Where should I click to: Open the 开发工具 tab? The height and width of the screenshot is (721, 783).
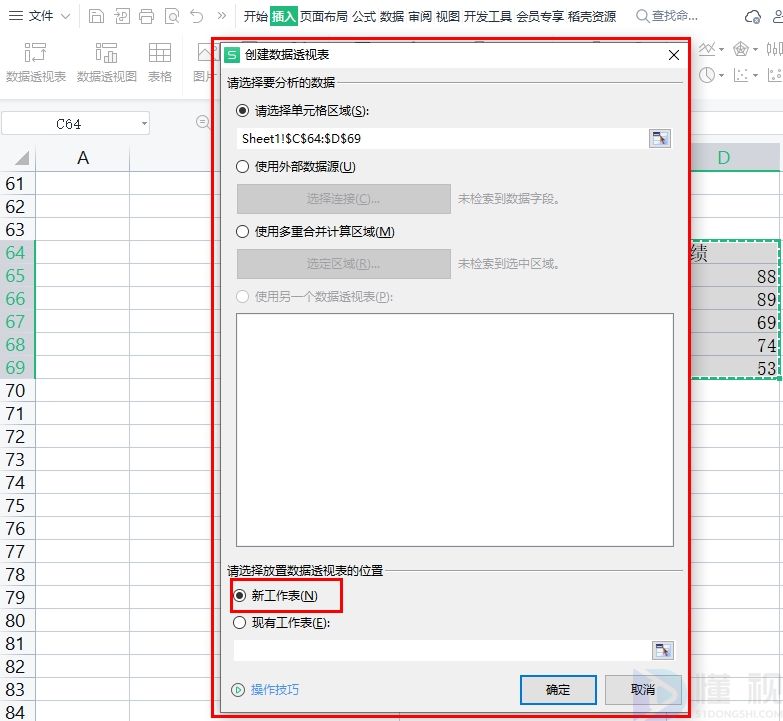pyautogui.click(x=488, y=16)
